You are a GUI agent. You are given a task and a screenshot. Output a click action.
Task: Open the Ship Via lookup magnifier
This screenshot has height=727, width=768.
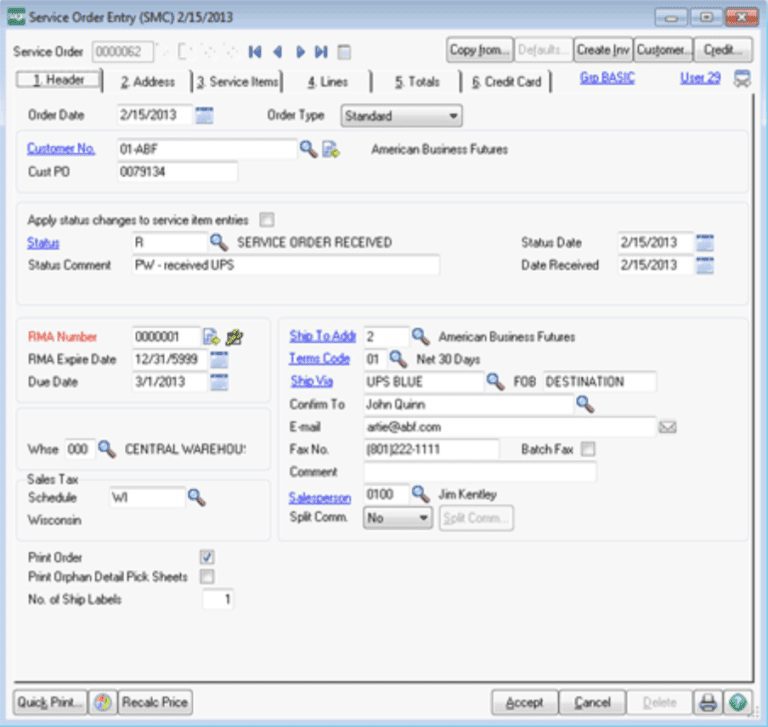pos(494,381)
